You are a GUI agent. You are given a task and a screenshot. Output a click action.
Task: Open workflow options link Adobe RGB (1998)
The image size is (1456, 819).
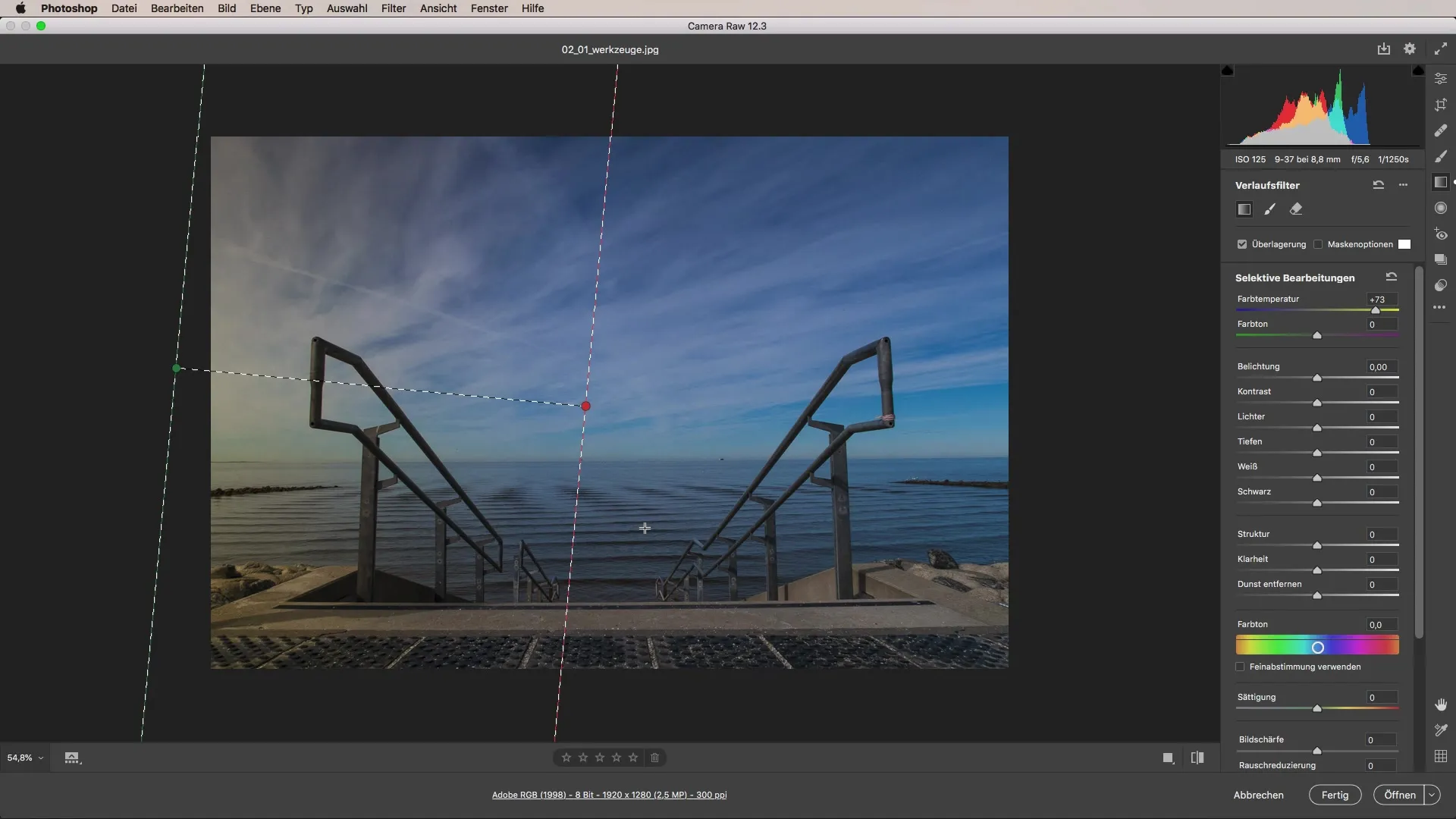pos(609,795)
